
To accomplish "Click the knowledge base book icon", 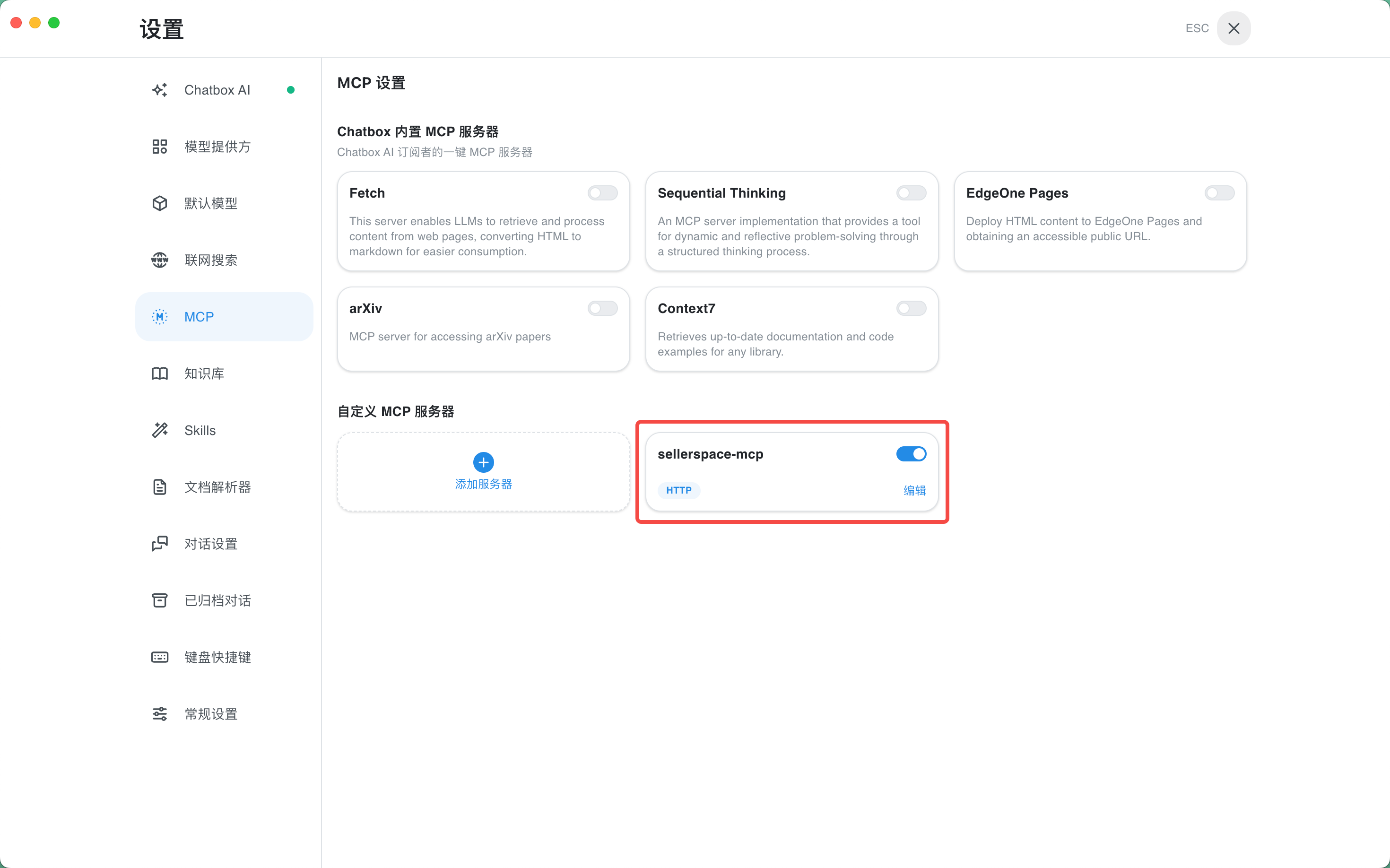I will (160, 373).
